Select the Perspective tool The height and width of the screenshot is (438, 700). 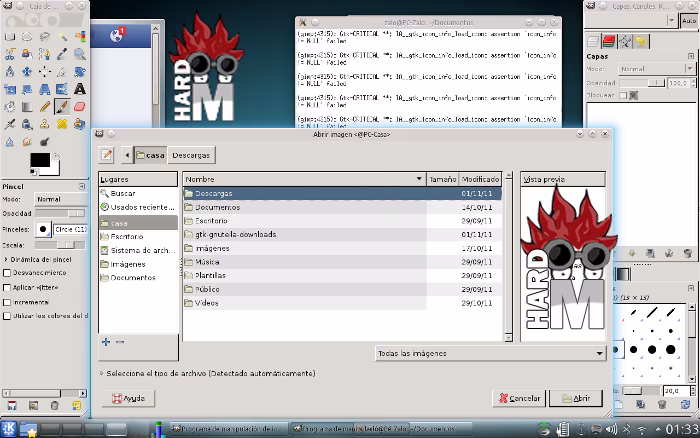(45, 89)
